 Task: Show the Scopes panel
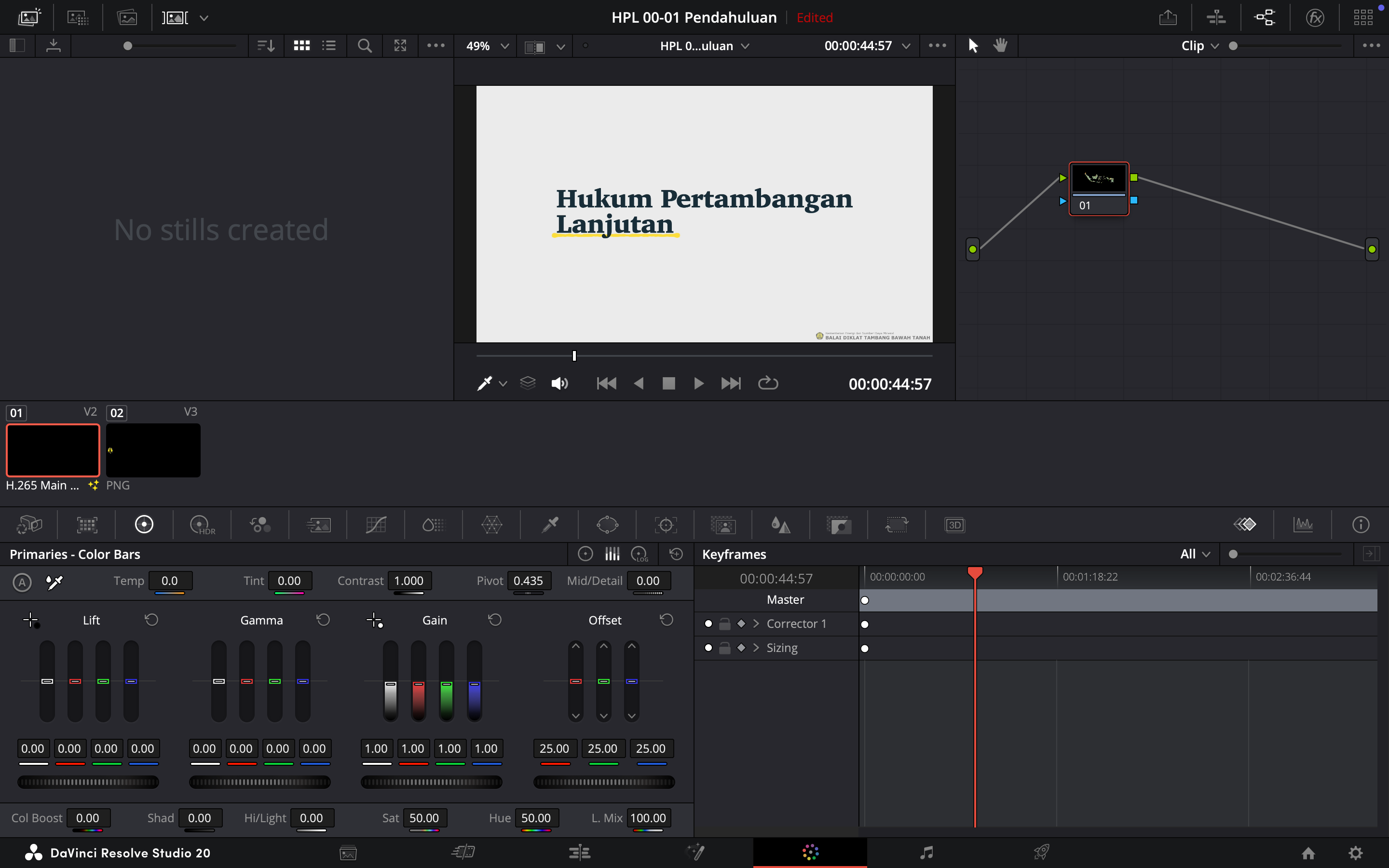pyautogui.click(x=1303, y=525)
